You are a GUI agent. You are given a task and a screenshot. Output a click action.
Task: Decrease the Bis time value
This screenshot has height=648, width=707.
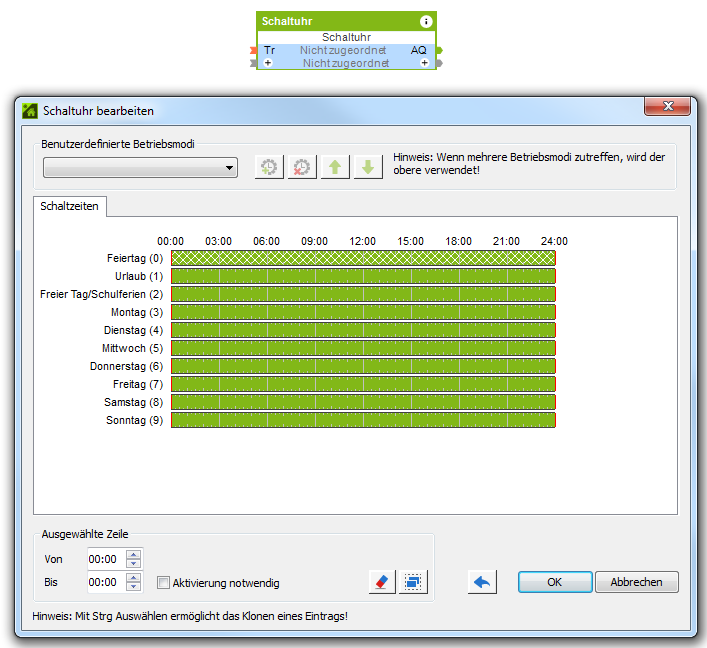coord(133,587)
